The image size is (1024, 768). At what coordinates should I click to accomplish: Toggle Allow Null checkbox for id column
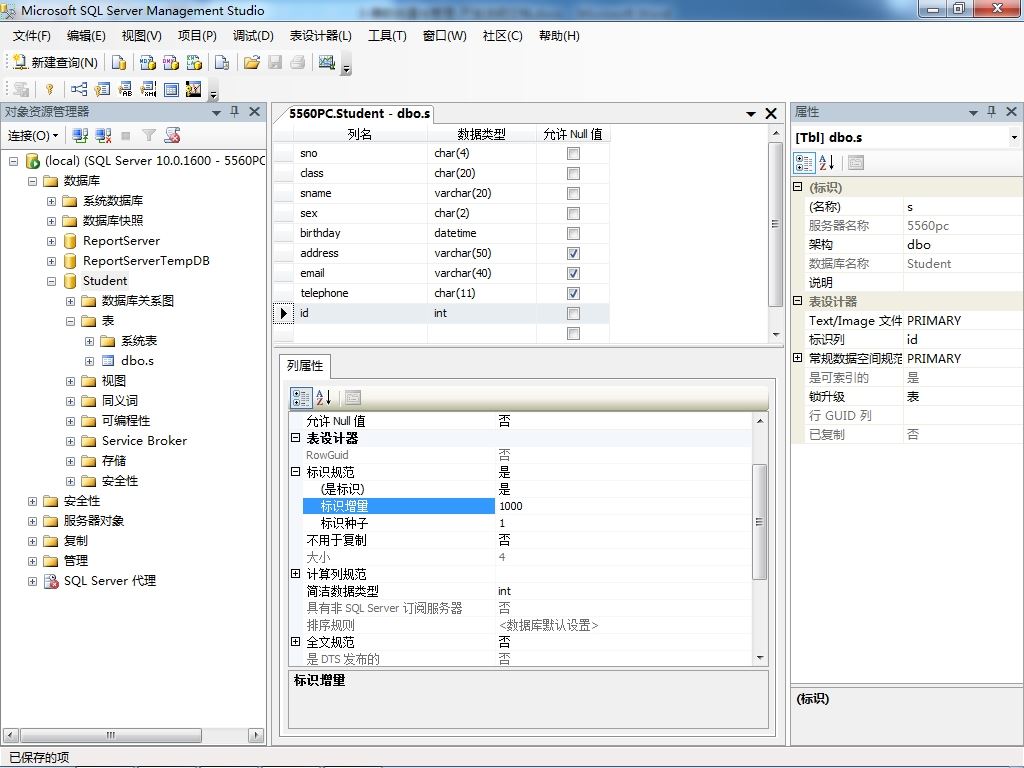pos(573,313)
